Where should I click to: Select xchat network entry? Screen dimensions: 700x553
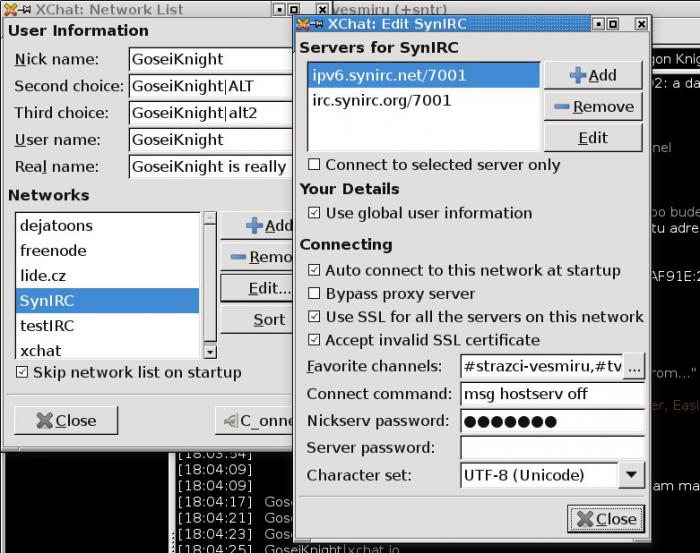pos(108,349)
